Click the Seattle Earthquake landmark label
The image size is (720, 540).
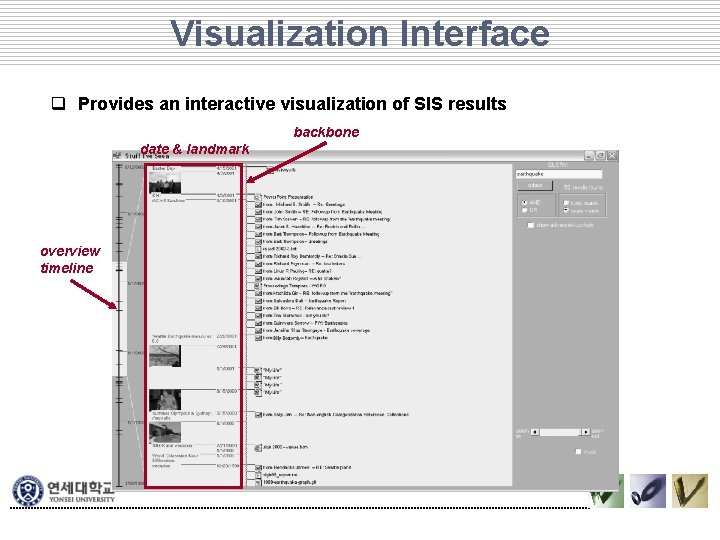click(182, 339)
